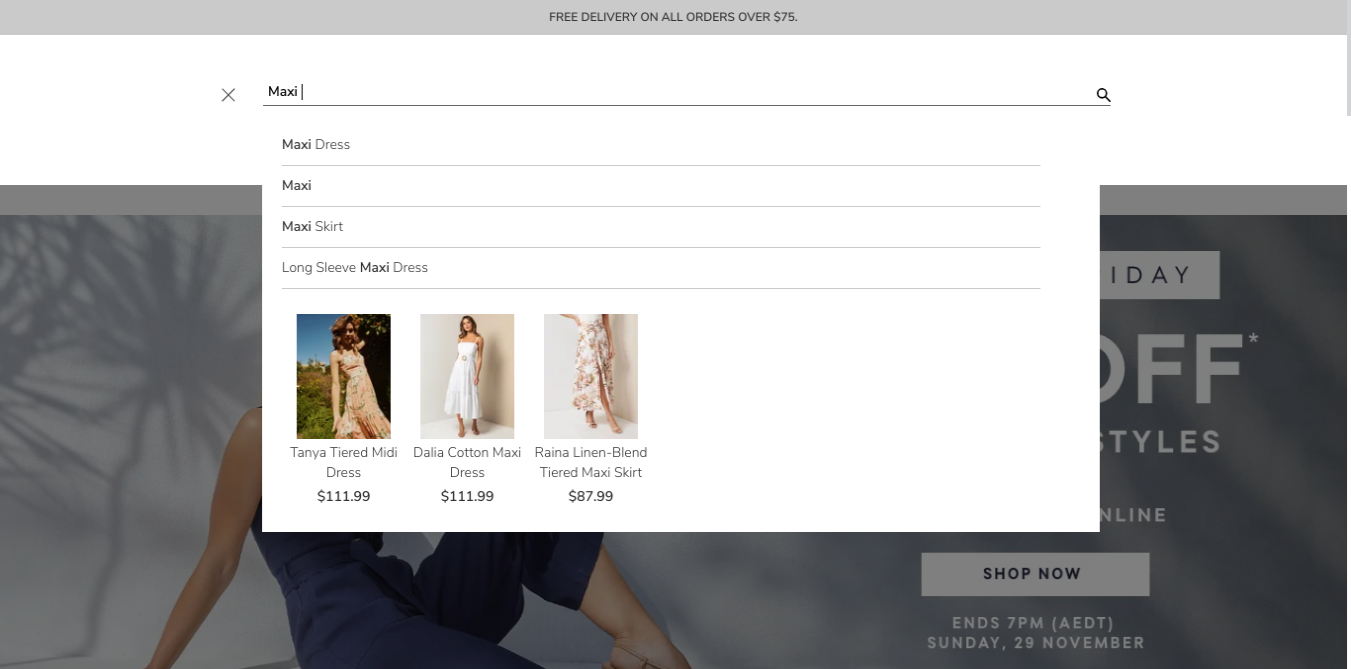Image resolution: width=1351 pixels, height=669 pixels.
Task: Open the Tanya Tiered Midi Dress thumbnail
Action: point(343,376)
